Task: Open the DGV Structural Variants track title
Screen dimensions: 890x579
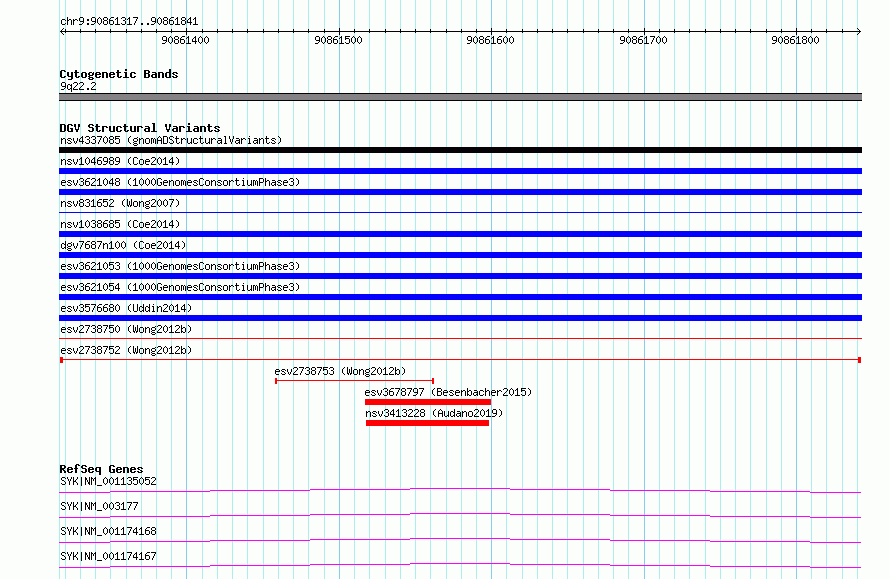Action: (140, 128)
